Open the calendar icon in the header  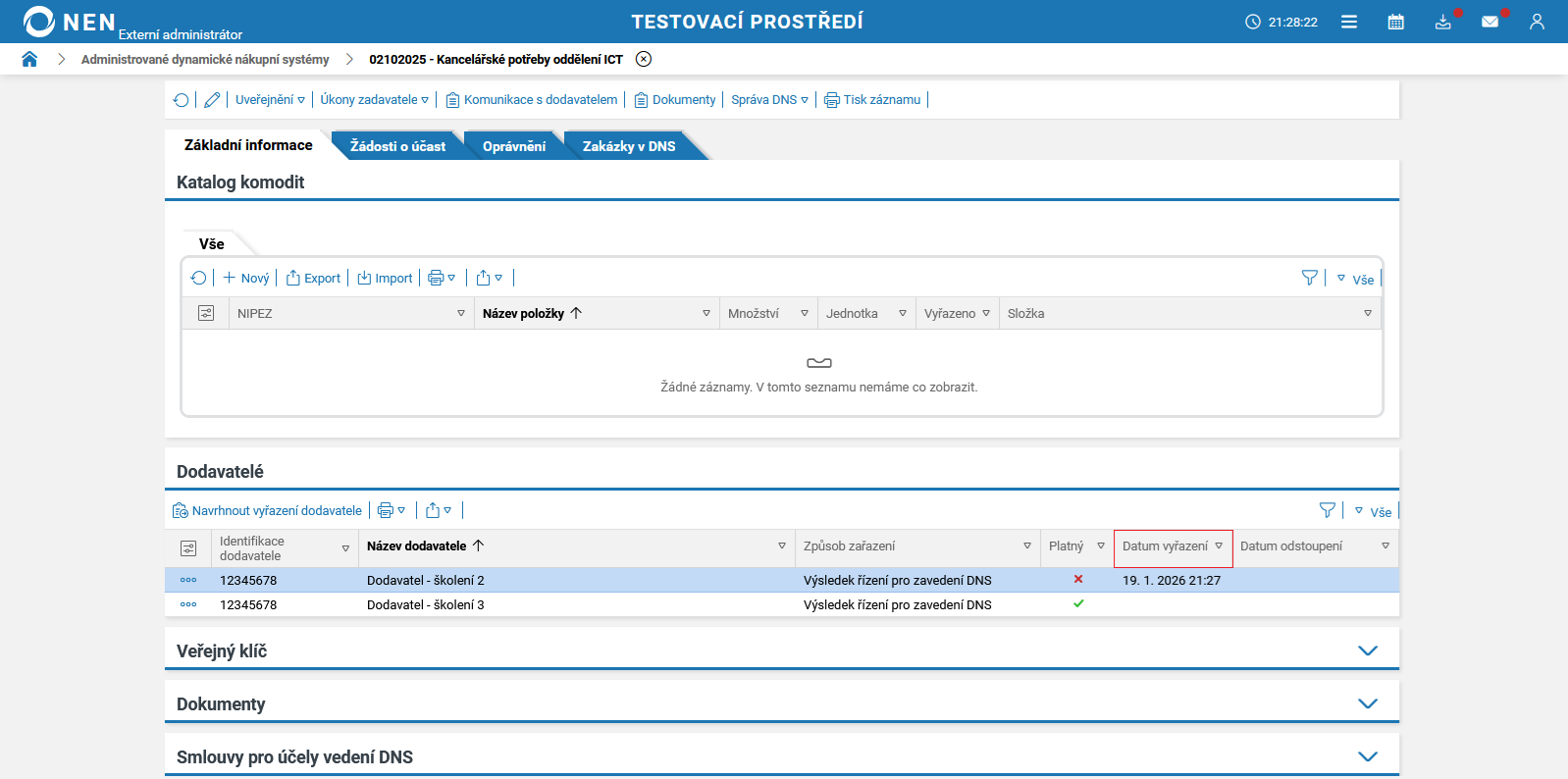point(1396,22)
